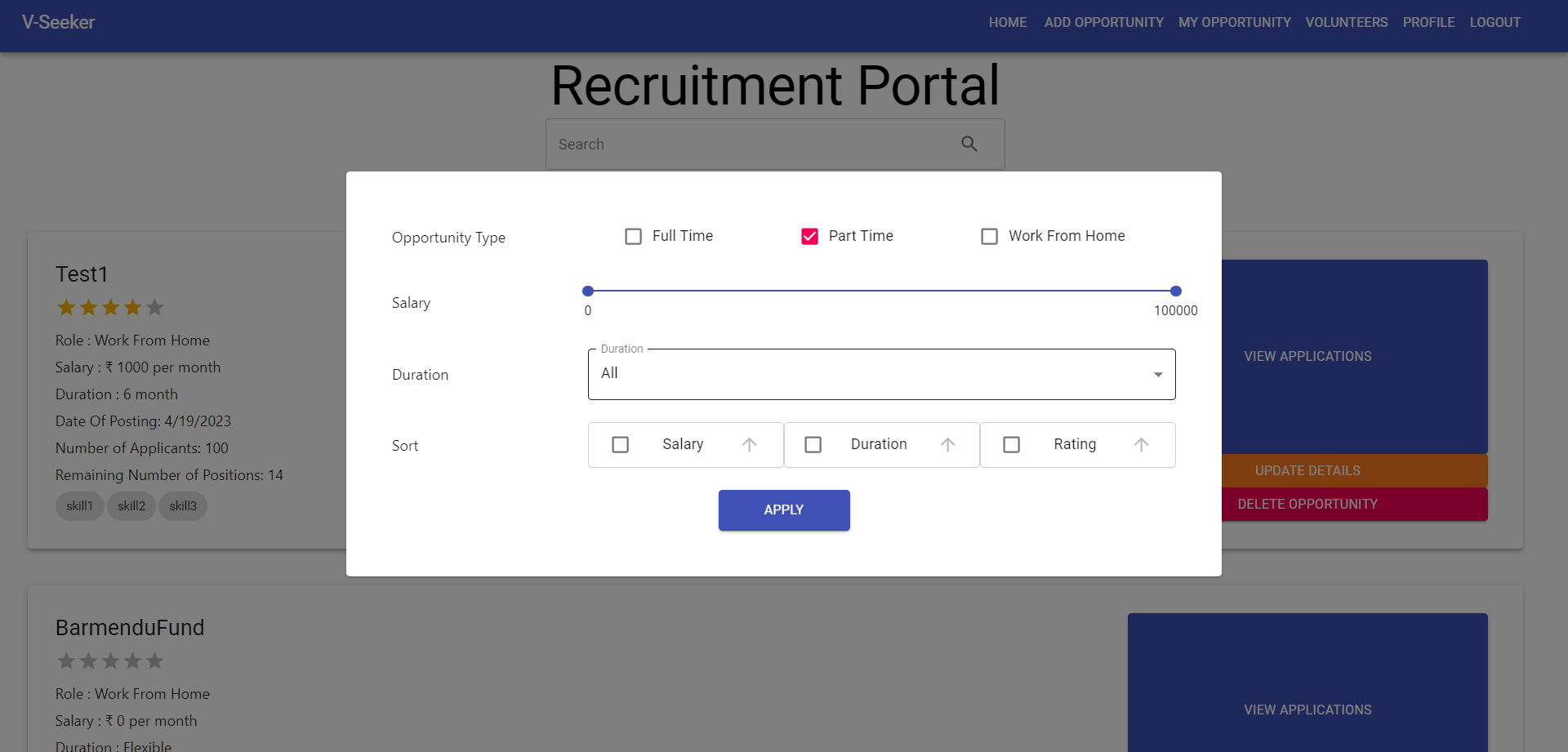Click the skill2 chip on Test1
Image resolution: width=1568 pixels, height=752 pixels.
pos(131,506)
